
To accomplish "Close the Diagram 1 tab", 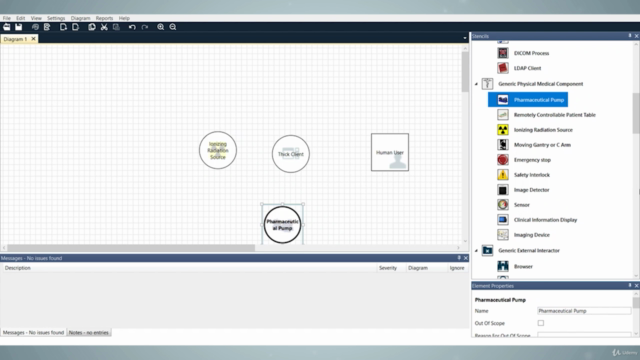I will click(33, 39).
